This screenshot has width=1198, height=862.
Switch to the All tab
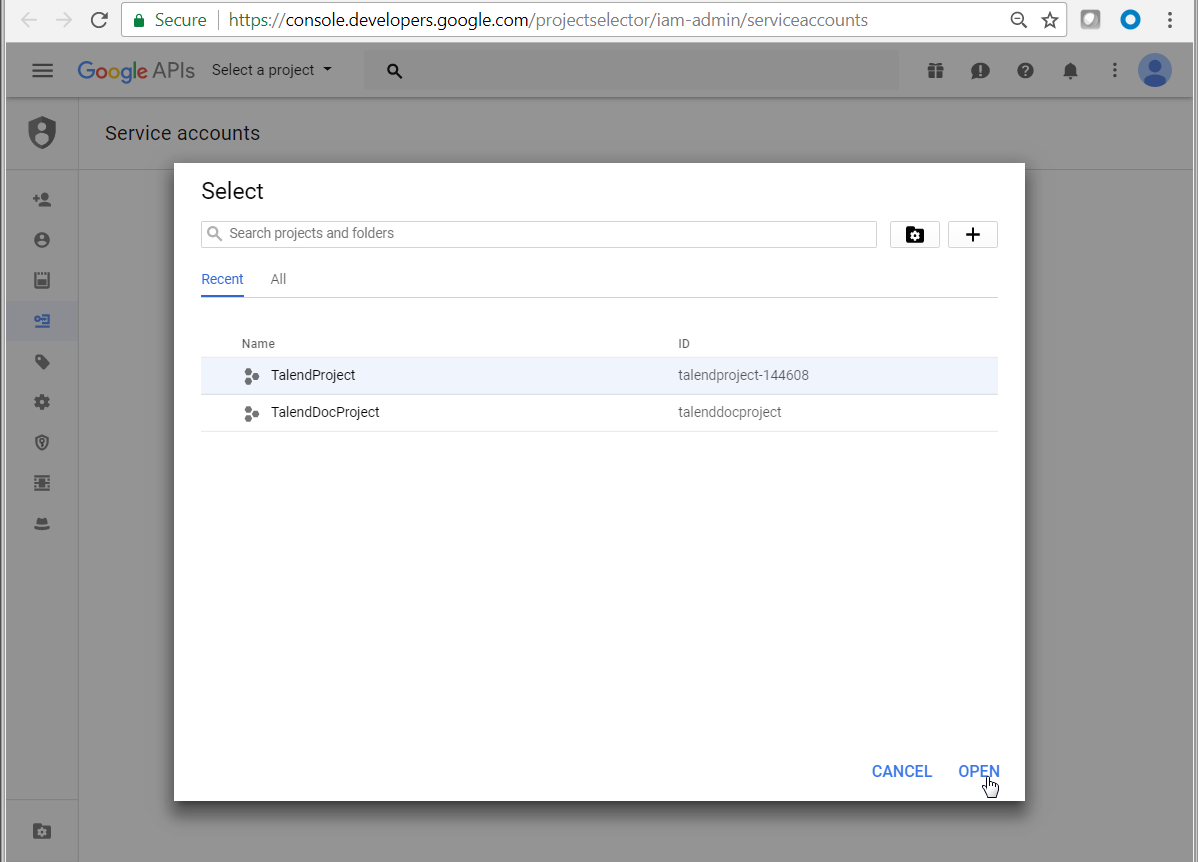[278, 279]
